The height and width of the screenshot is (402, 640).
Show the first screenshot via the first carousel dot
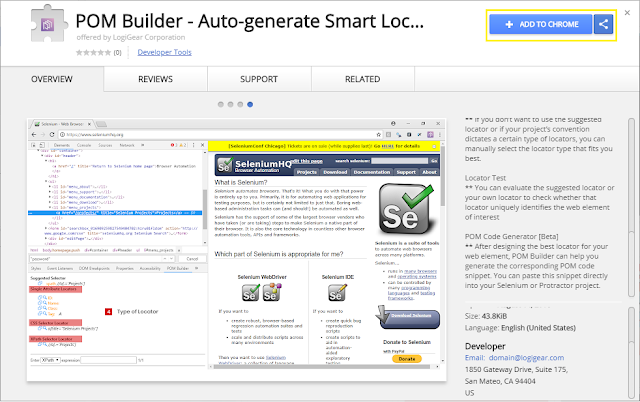[221, 104]
